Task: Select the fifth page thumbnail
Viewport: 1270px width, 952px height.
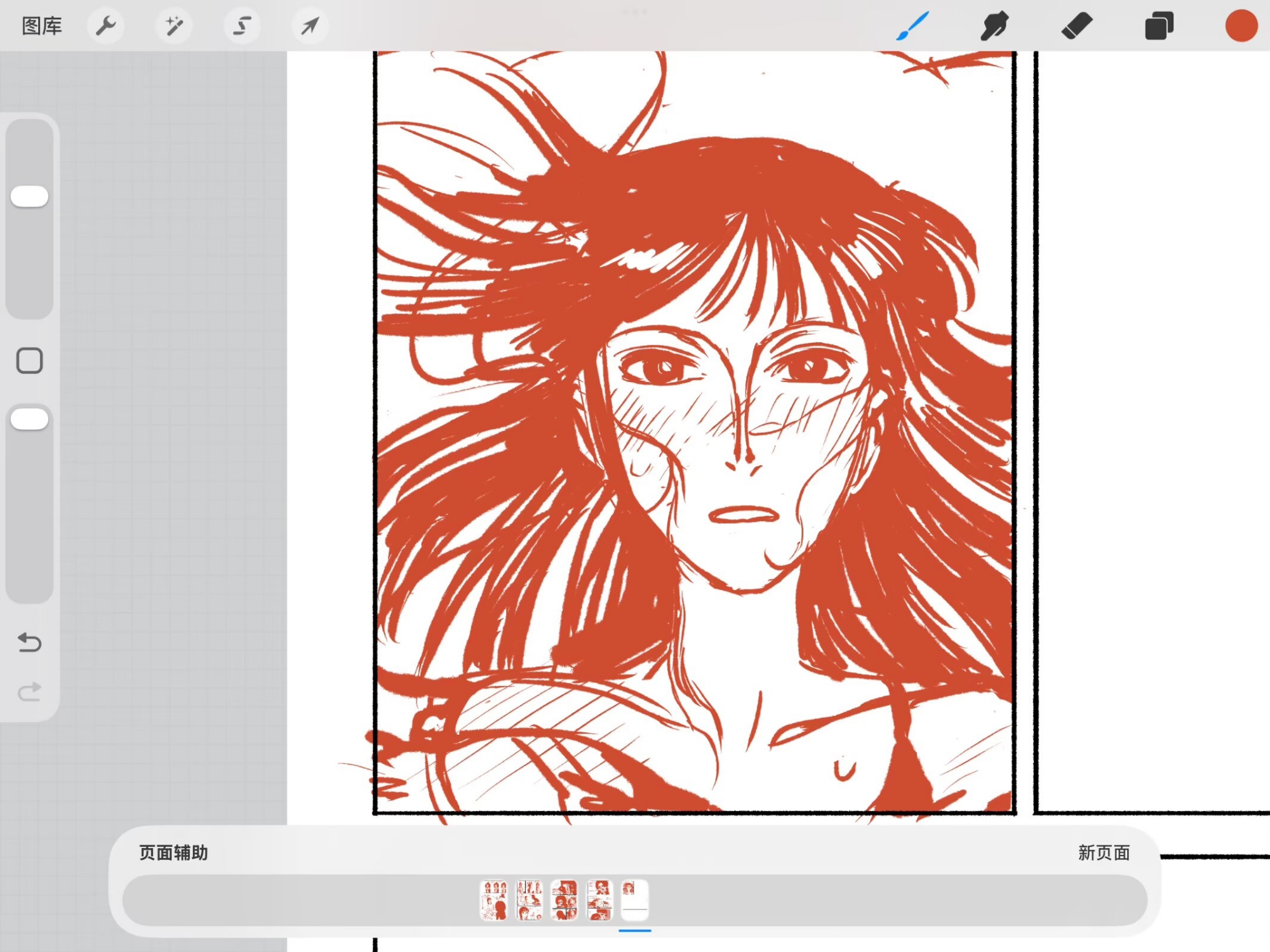Action: point(634,899)
